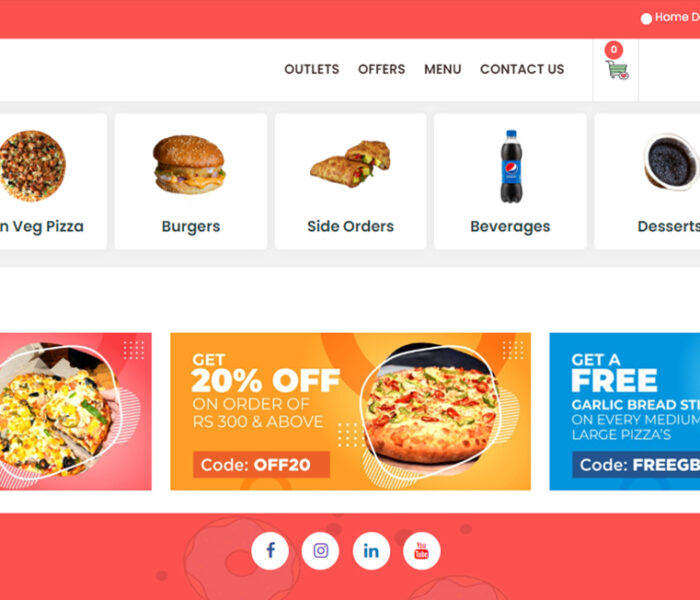This screenshot has width=700, height=600.
Task: Open the Desserts category card
Action: pyautogui.click(x=647, y=181)
